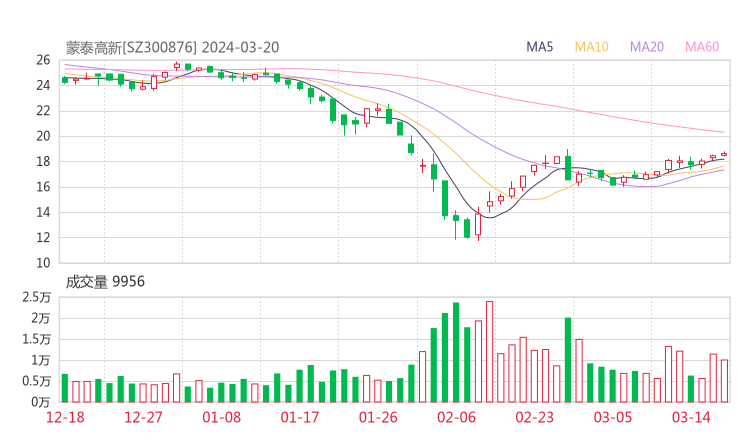The height and width of the screenshot is (440, 740).
Task: Click the 01-26 date axis label
Action: point(378,417)
